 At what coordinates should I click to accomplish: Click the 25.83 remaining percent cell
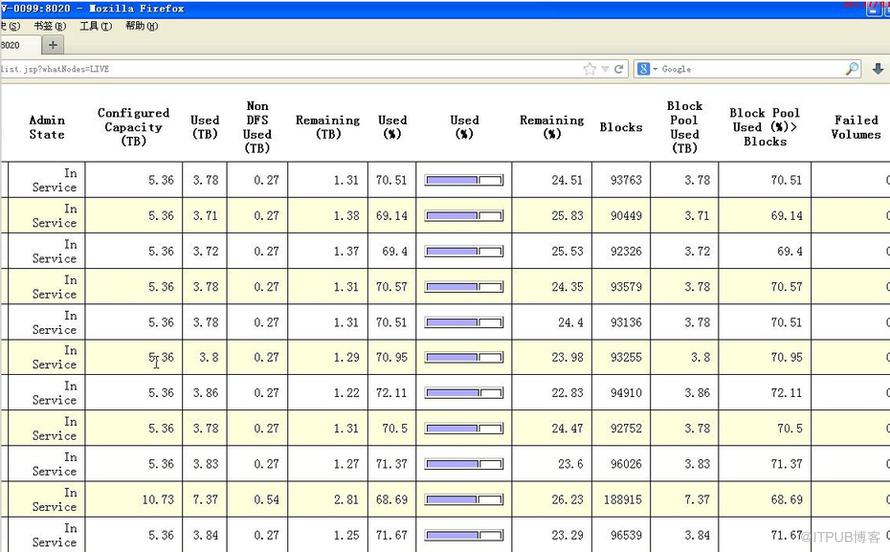(552, 216)
